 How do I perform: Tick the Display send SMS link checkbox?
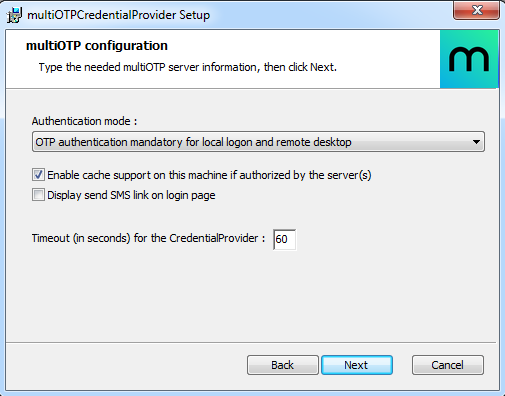(38, 195)
